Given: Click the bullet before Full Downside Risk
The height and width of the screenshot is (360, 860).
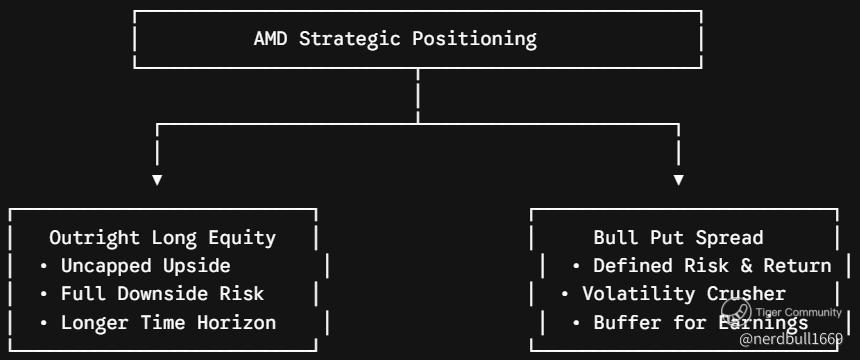Looking at the screenshot, I should coord(44,295).
